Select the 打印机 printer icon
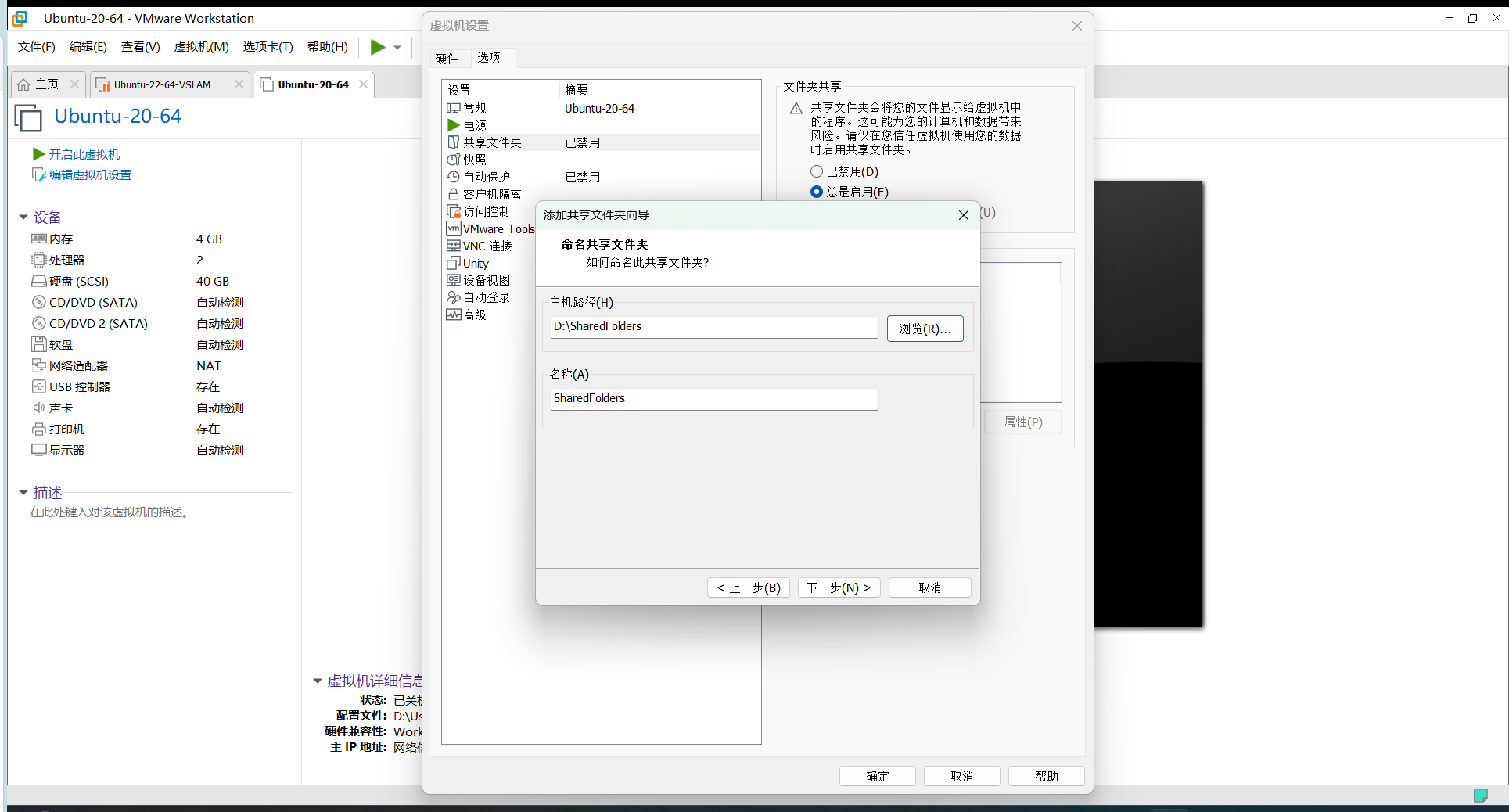 39,429
